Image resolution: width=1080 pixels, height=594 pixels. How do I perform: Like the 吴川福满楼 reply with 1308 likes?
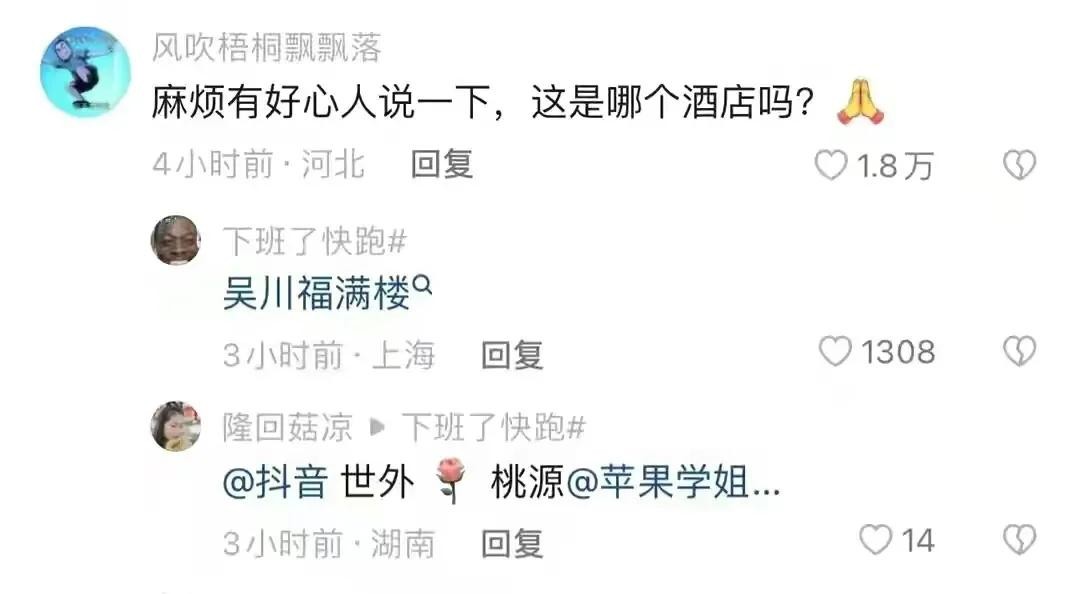[x=835, y=351]
